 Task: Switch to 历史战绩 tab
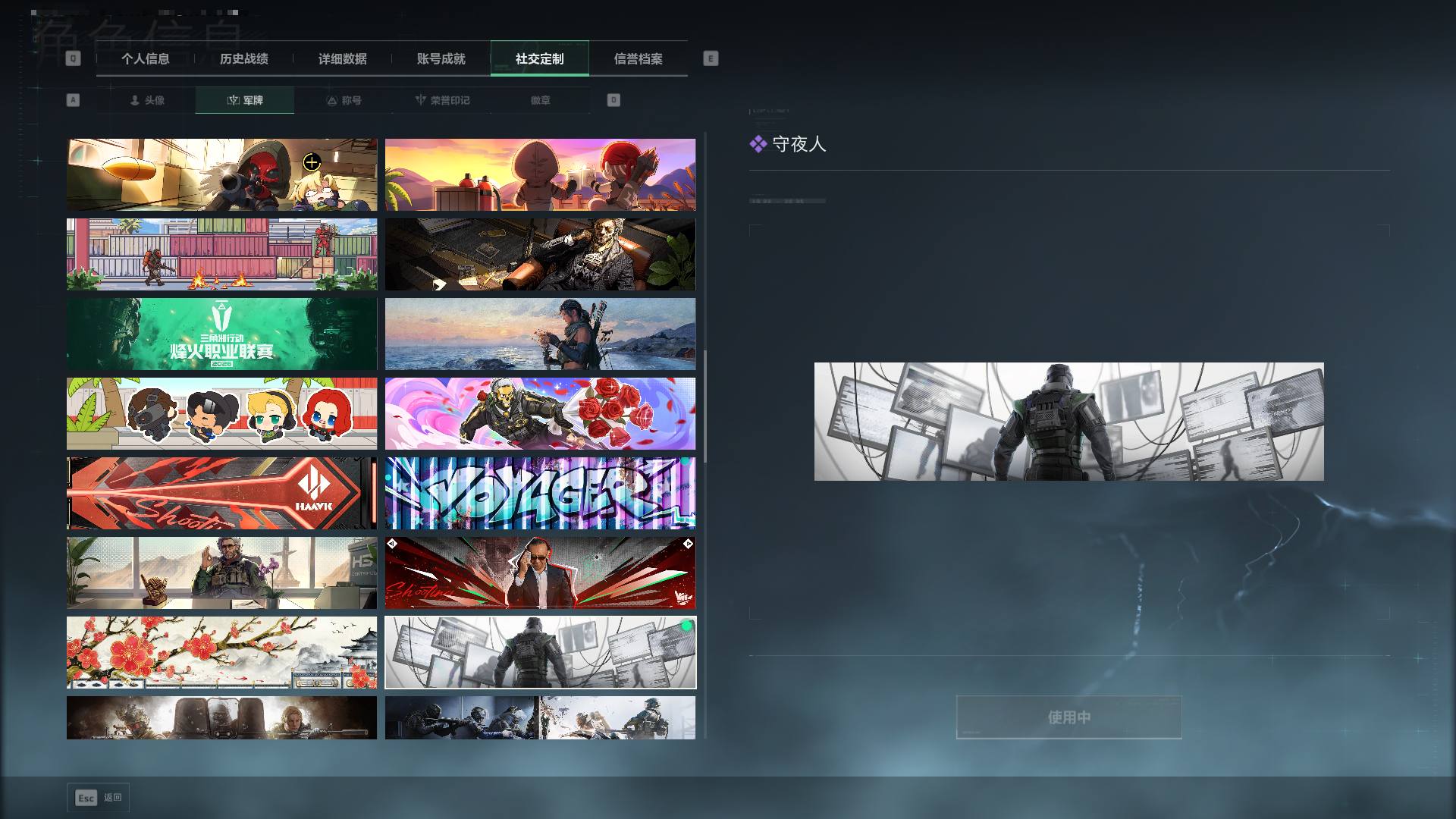click(x=243, y=58)
